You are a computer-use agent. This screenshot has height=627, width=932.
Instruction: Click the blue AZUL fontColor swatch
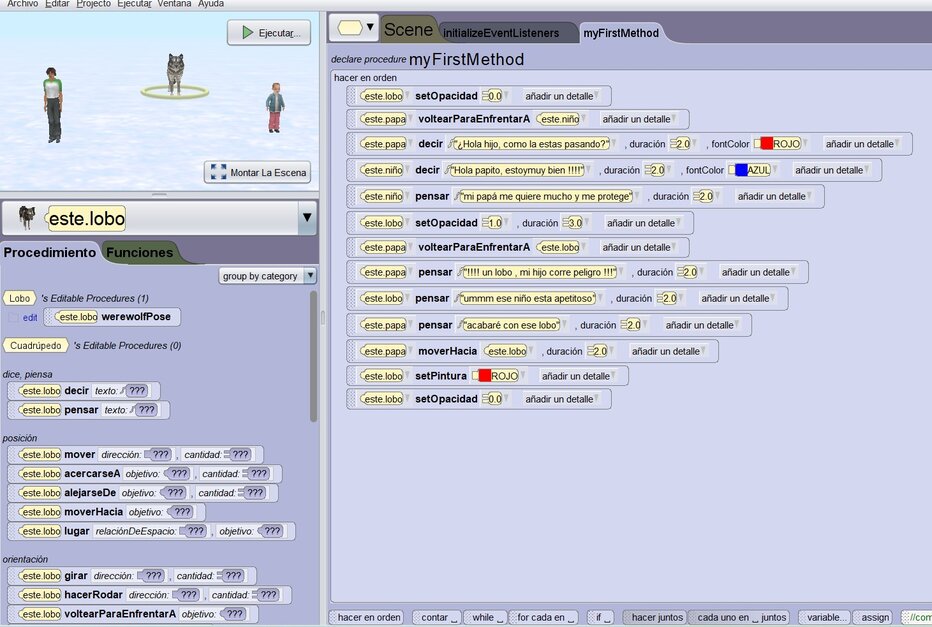[741, 170]
